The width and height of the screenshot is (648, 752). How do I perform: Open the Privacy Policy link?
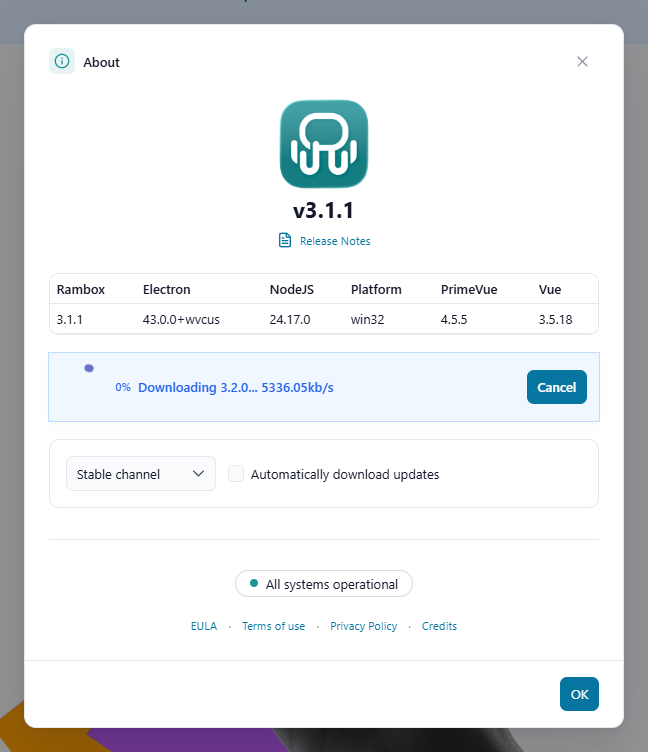(364, 626)
